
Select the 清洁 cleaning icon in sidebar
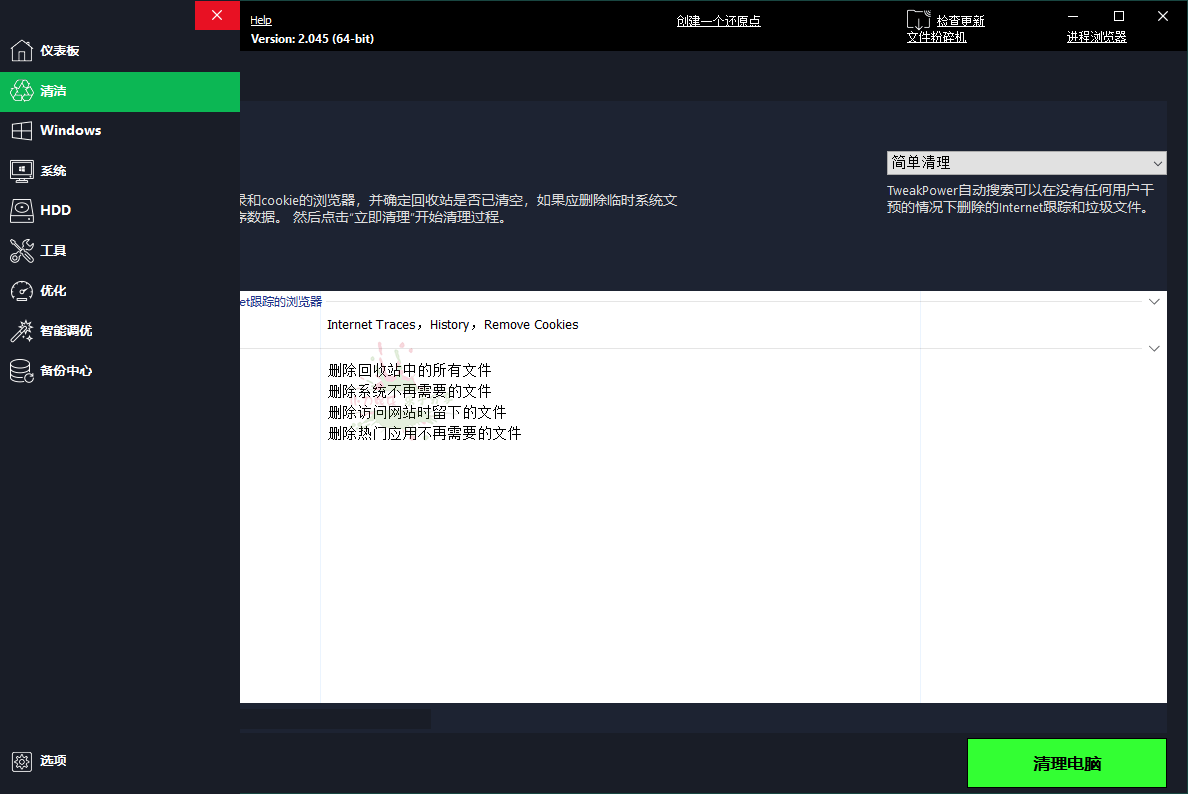coord(22,90)
